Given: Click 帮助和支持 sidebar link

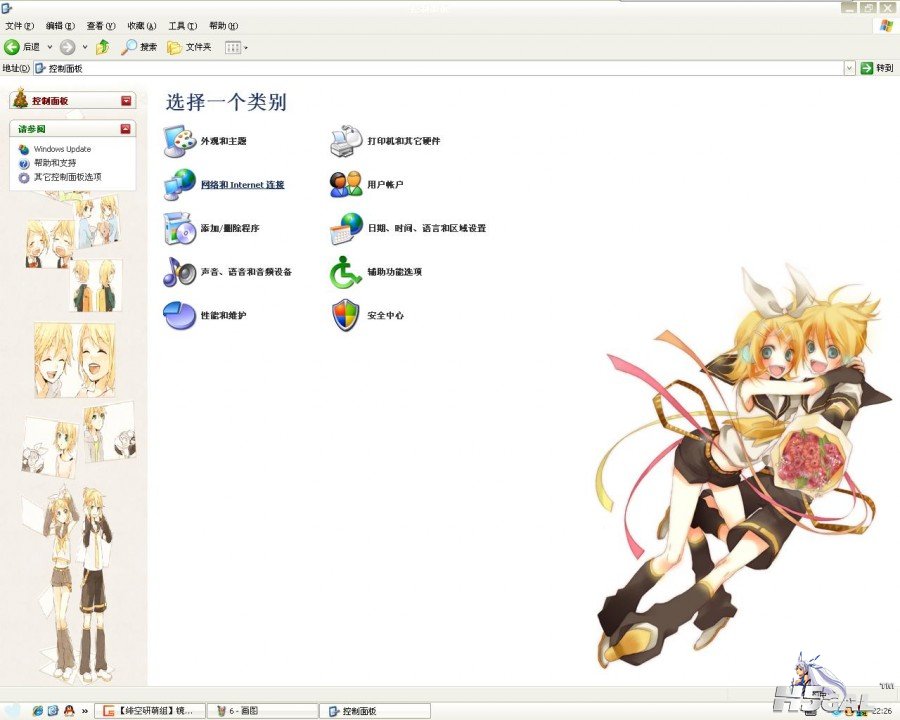Looking at the screenshot, I should (55, 163).
